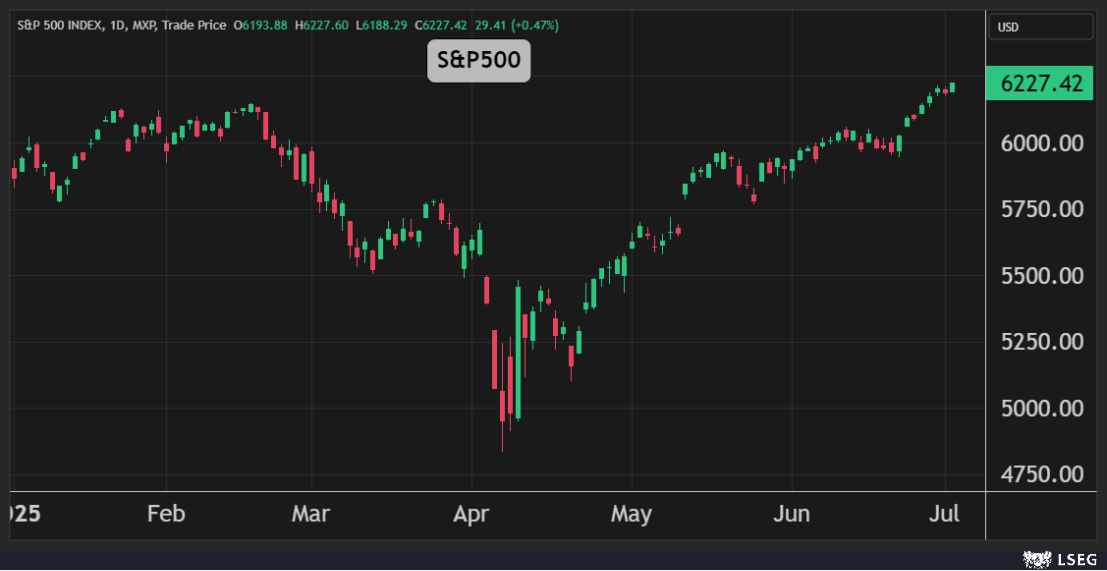Click the 5000.00 price axis label

tap(1043, 408)
